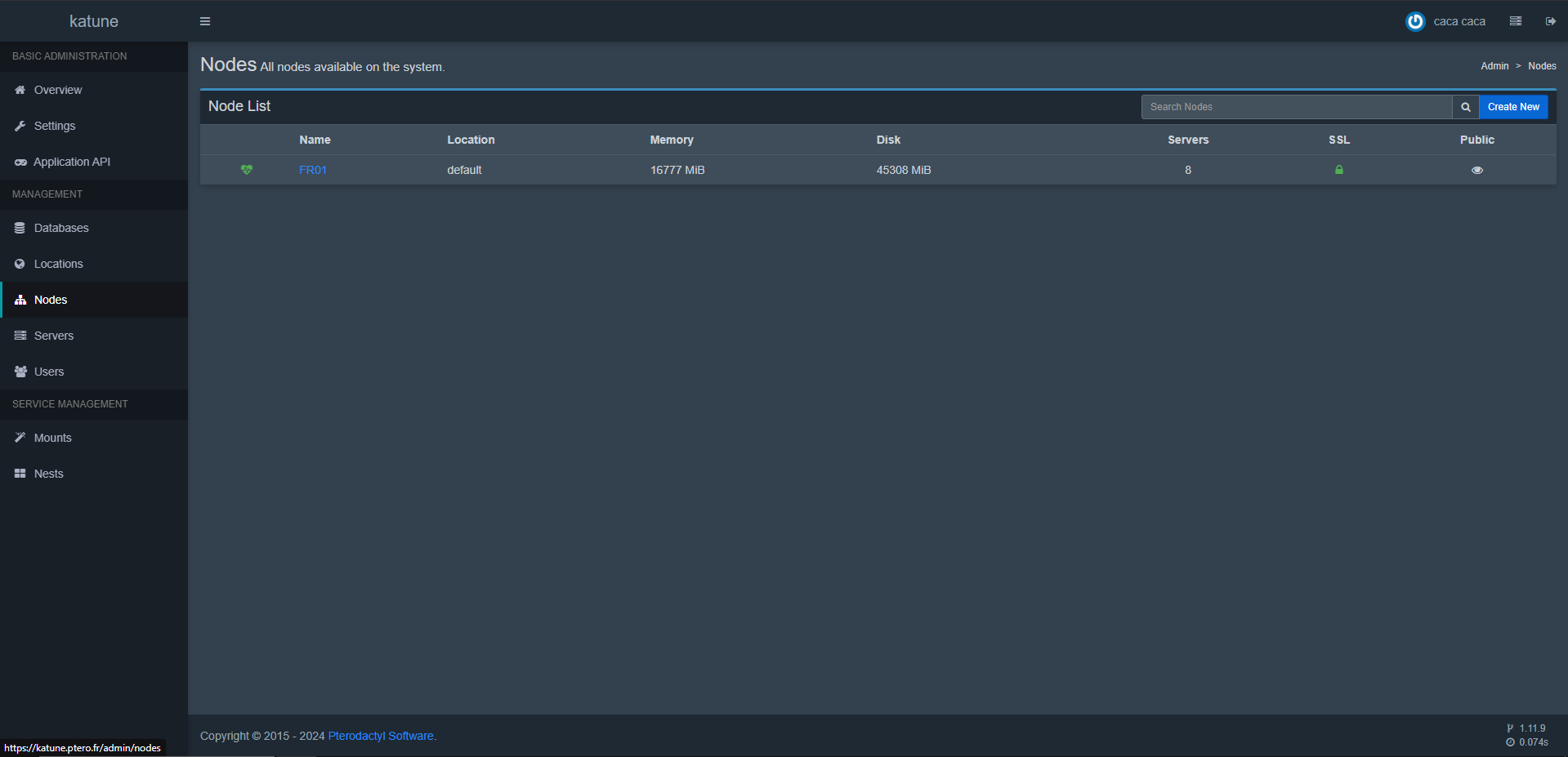Viewport: 1568px width, 757px height.
Task: Click the Admin breadcrumb link
Action: coord(1494,66)
